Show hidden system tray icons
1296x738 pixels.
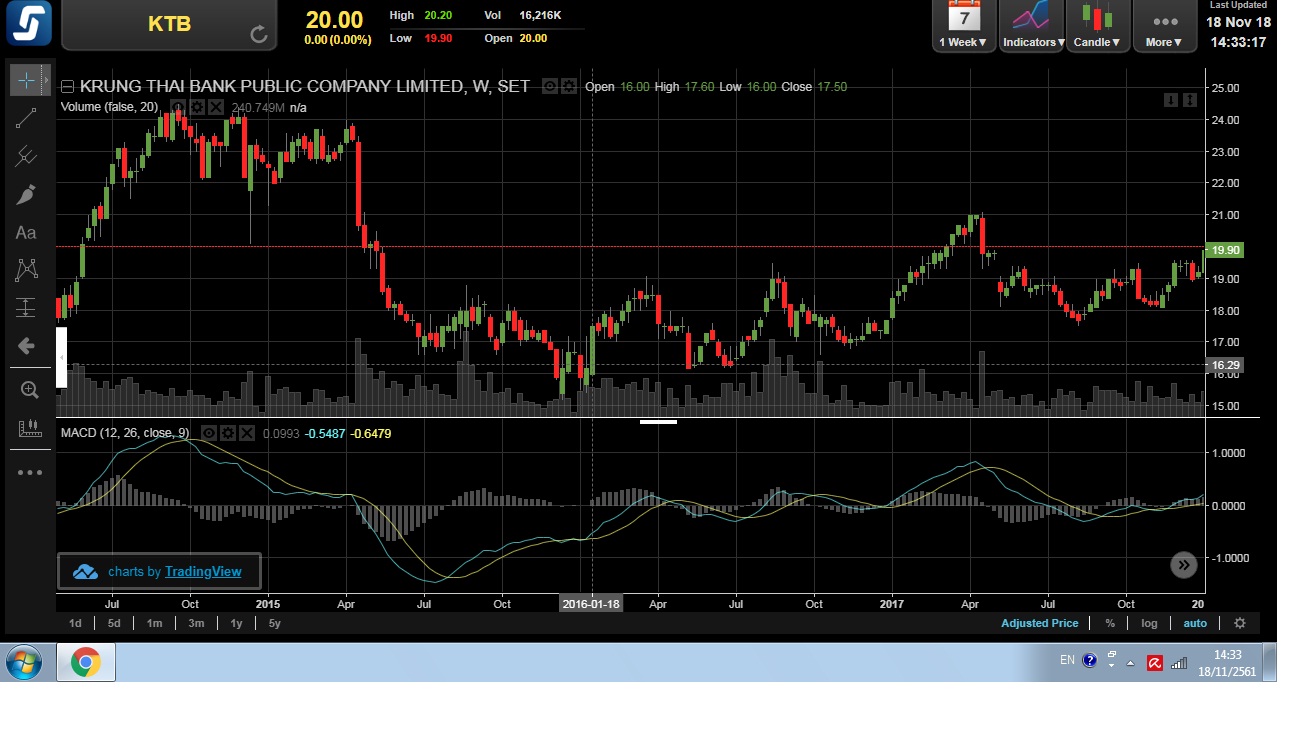(1131, 662)
